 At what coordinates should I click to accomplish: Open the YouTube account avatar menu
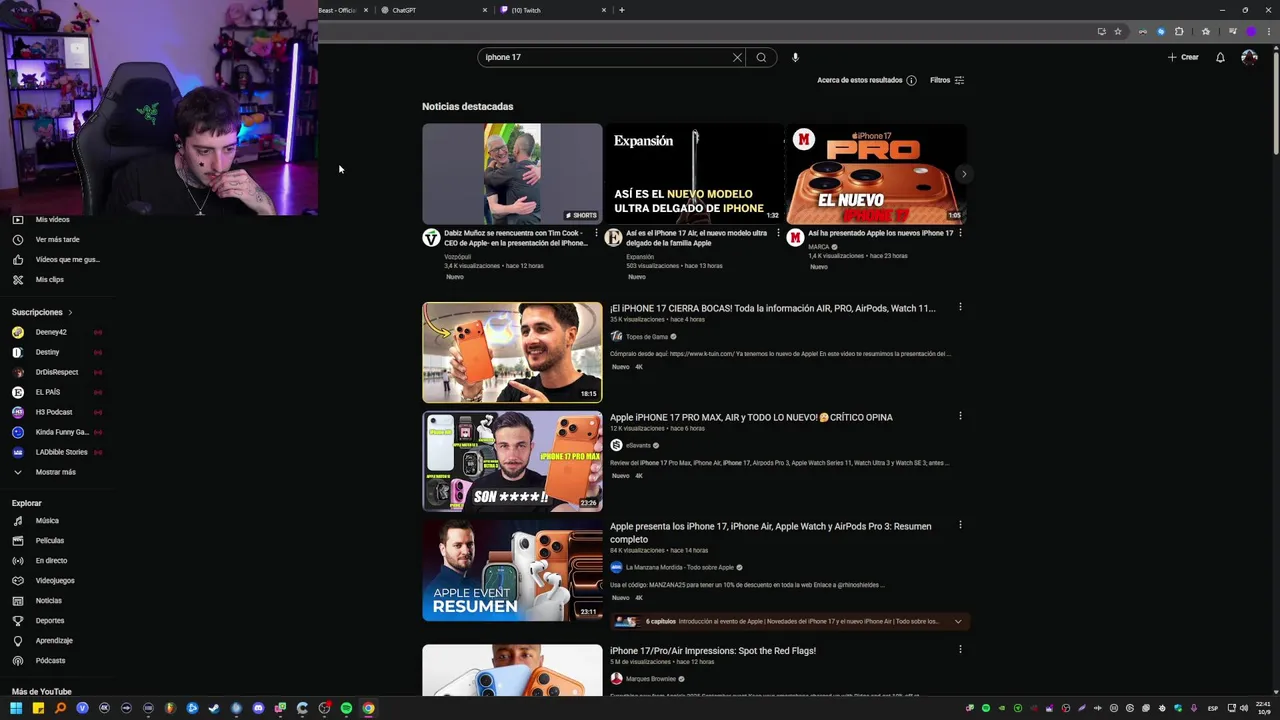pos(1249,57)
